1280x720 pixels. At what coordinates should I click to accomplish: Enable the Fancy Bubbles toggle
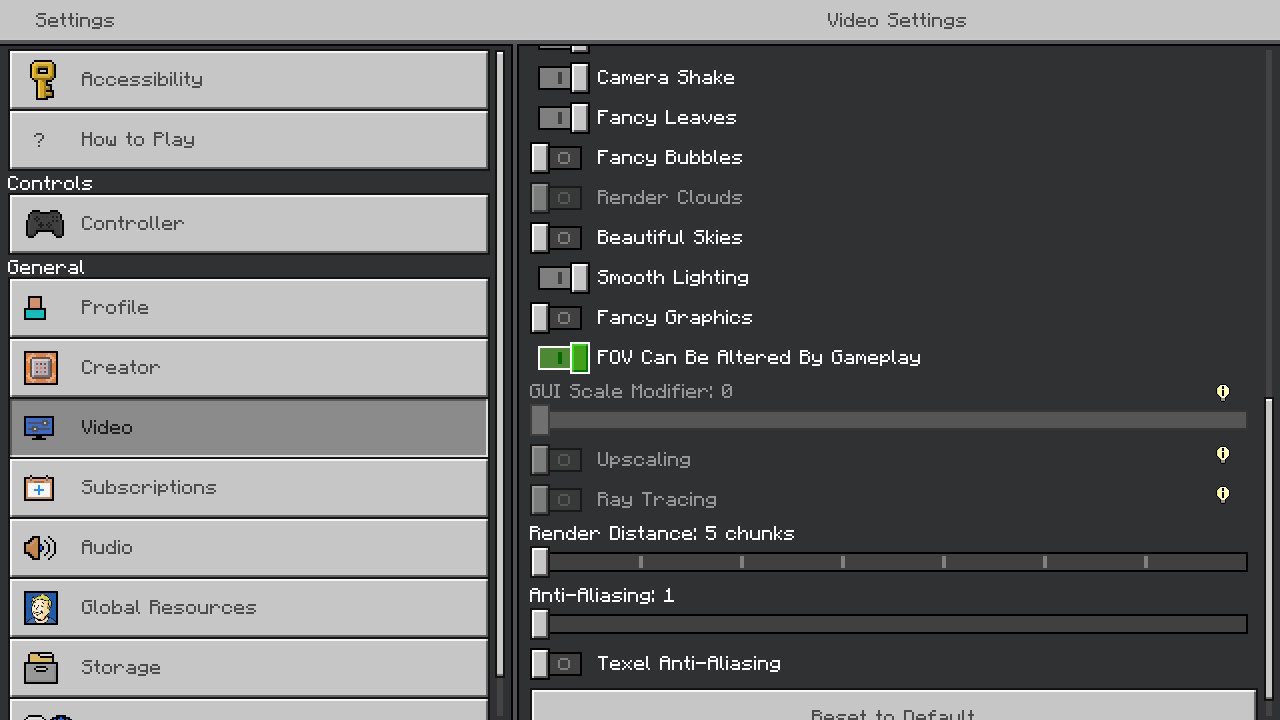(556, 158)
